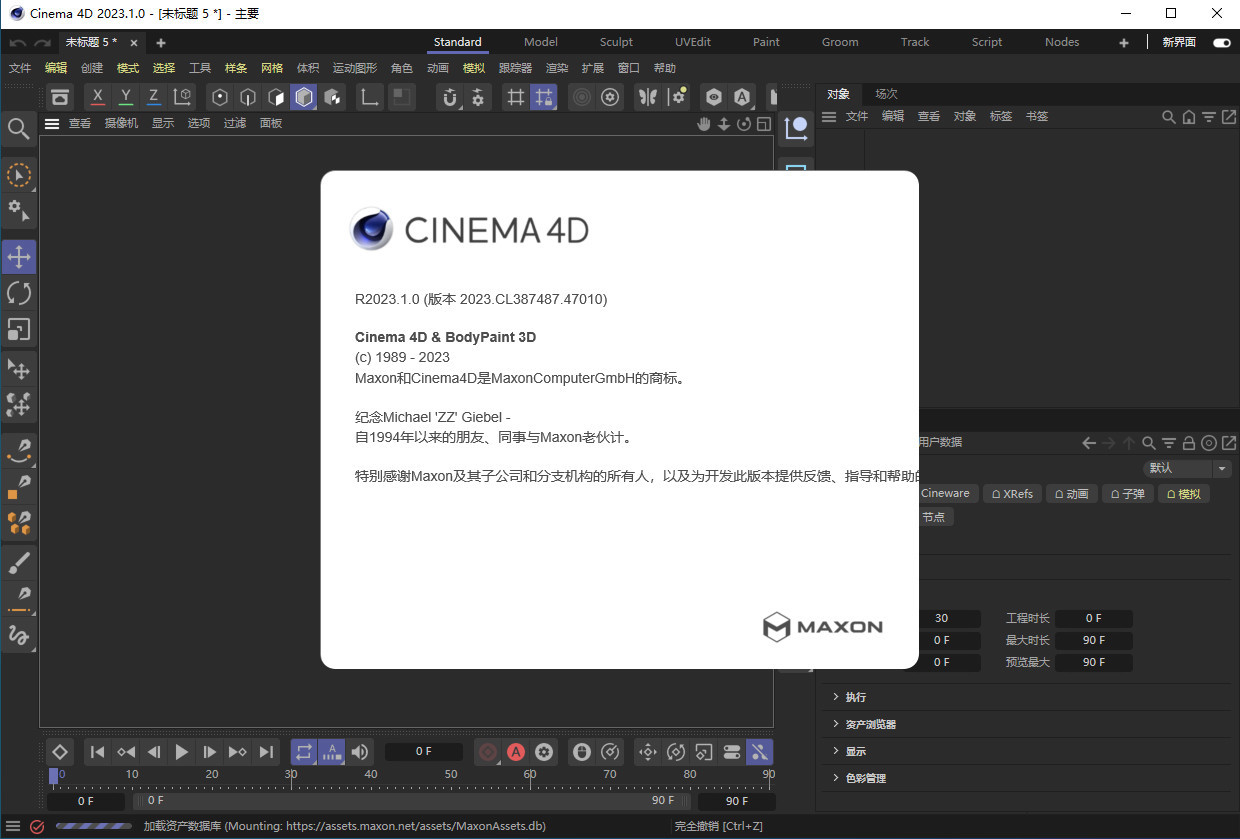
Task: Play animation forwards
Action: [181, 752]
